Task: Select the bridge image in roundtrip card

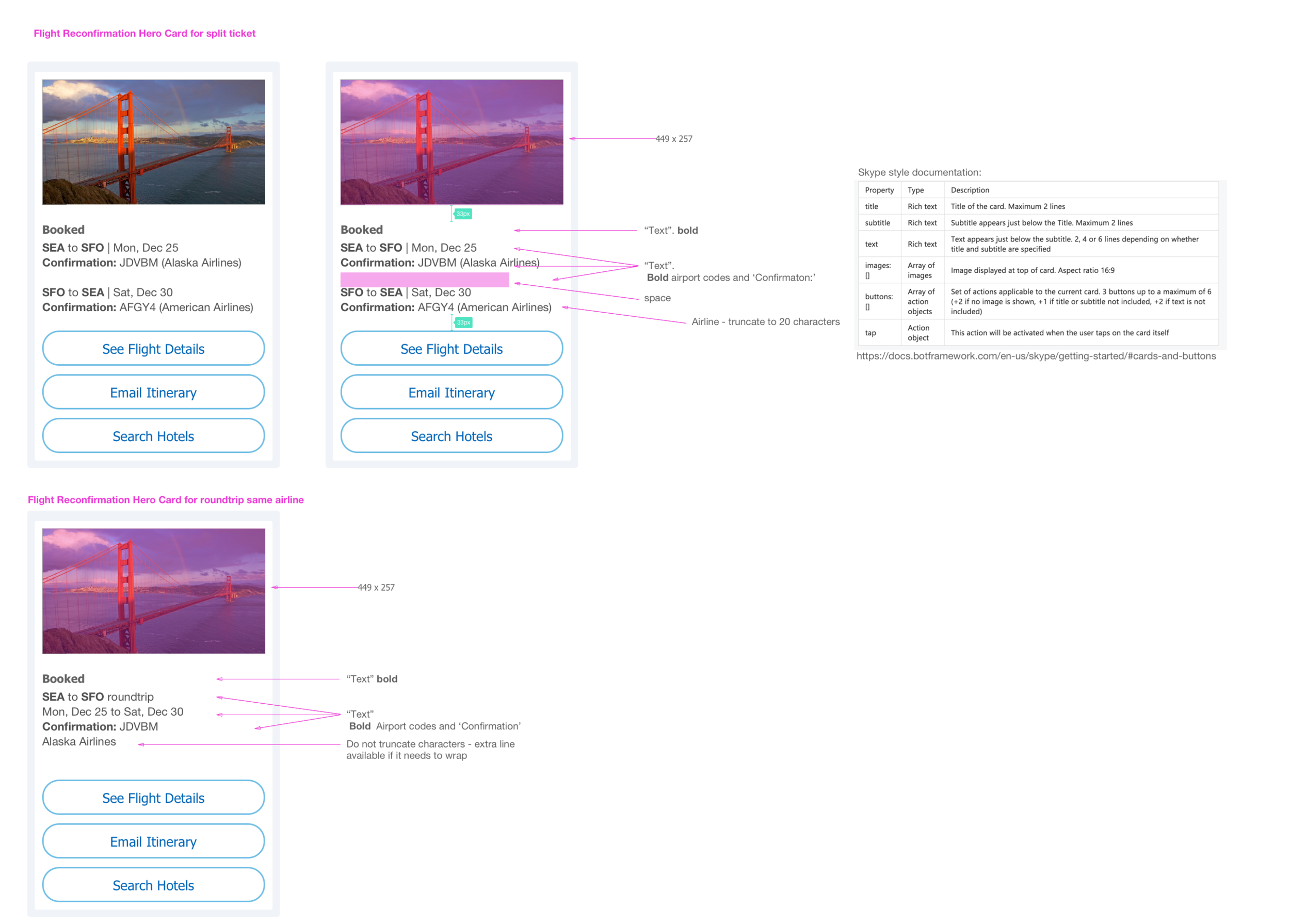Action: pyautogui.click(x=153, y=591)
